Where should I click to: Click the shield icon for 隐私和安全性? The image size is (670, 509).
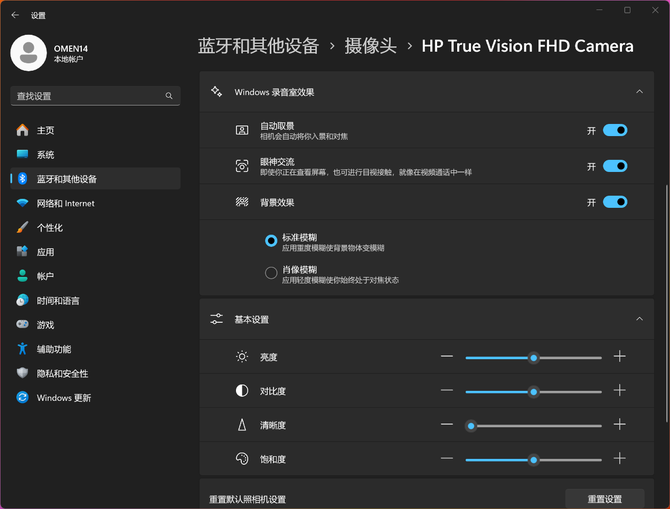22,373
